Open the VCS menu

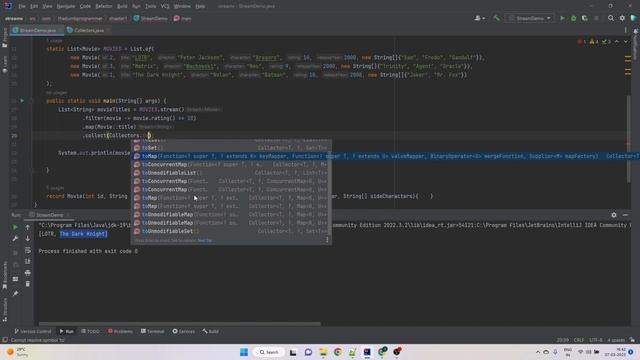(165, 6)
